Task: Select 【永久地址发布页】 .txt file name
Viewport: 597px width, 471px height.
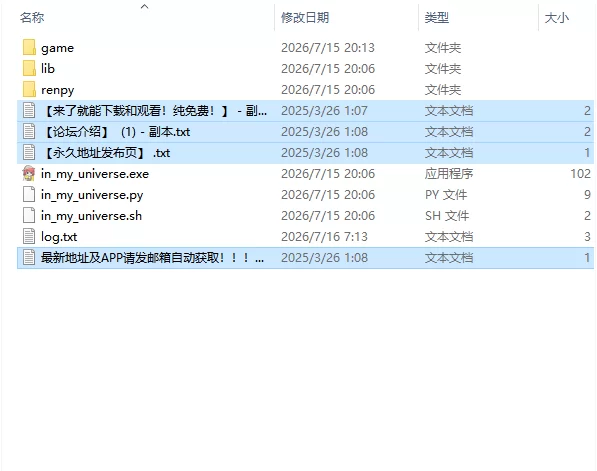Action: click(106, 153)
